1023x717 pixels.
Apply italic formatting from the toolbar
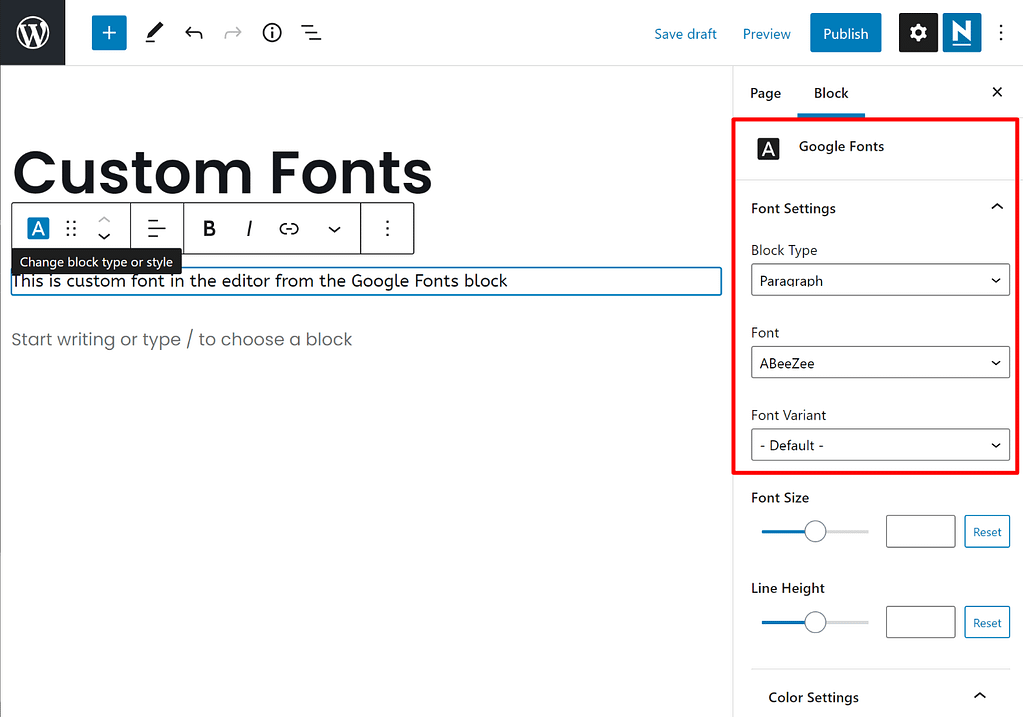(248, 228)
